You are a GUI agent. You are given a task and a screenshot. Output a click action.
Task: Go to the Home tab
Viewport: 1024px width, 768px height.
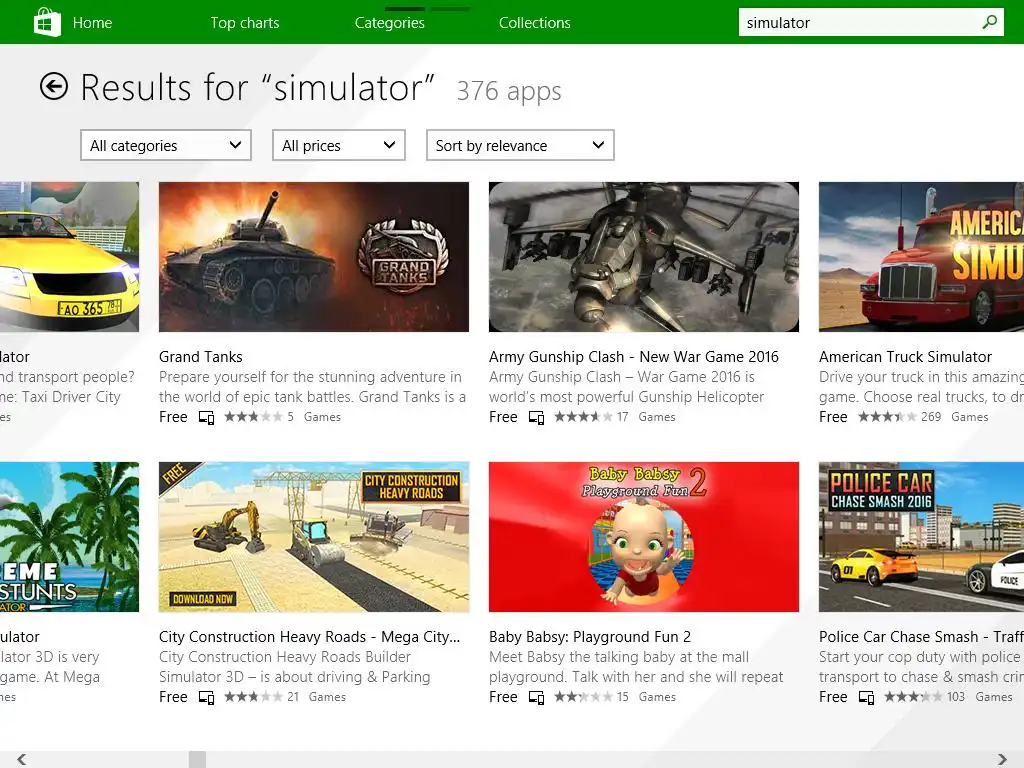pos(92,23)
